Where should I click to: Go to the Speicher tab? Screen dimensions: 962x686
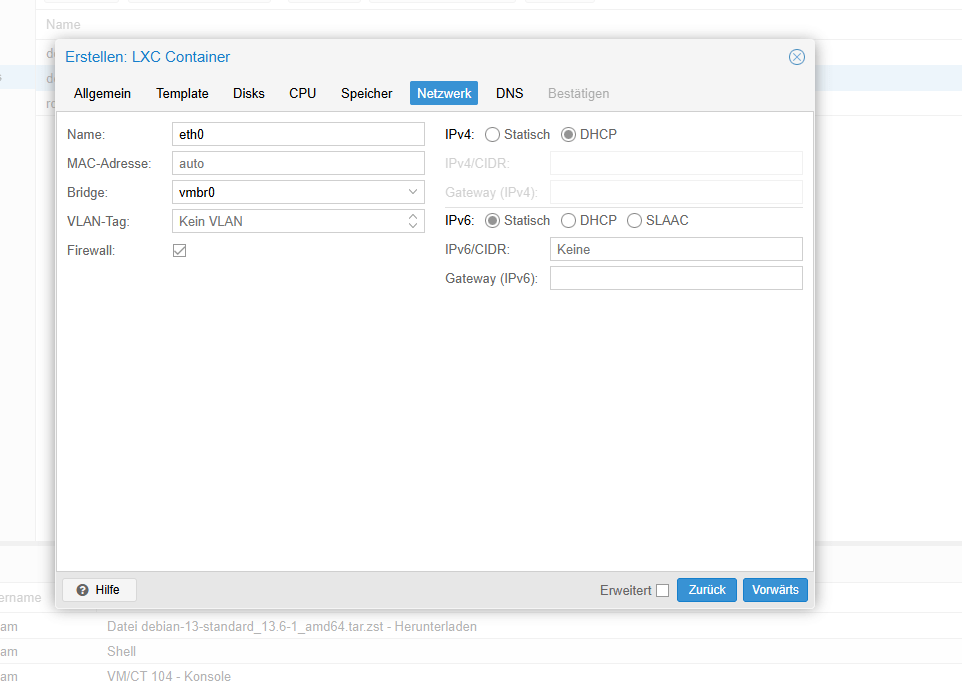(366, 93)
